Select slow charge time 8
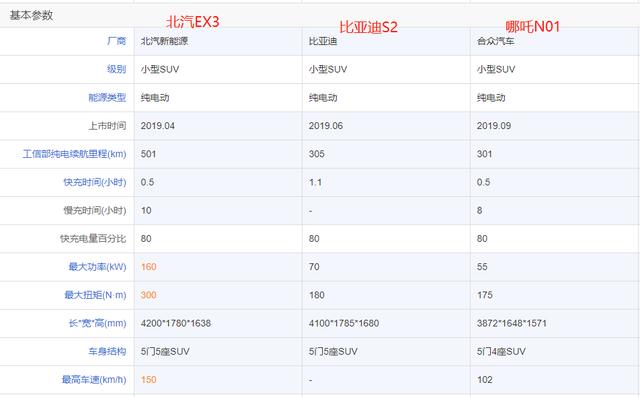 pyautogui.click(x=480, y=211)
